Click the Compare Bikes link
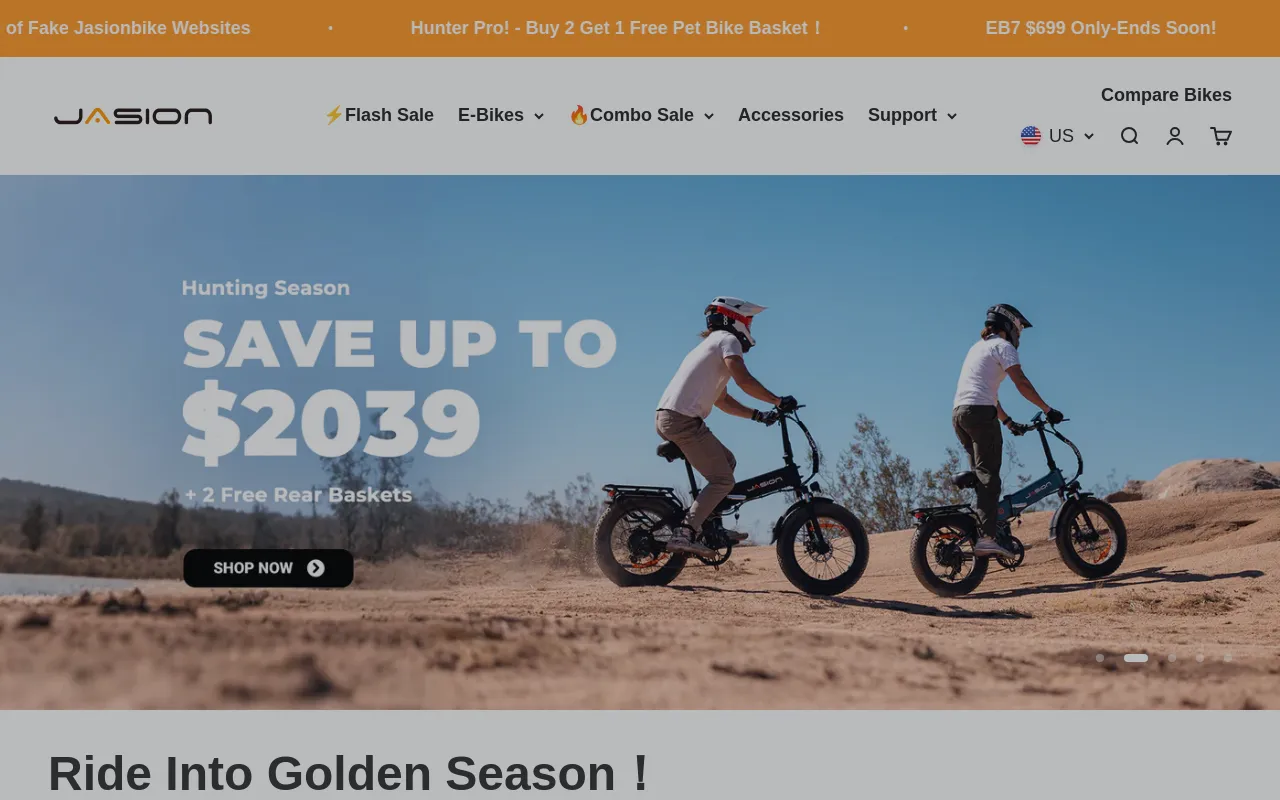 coord(1166,95)
